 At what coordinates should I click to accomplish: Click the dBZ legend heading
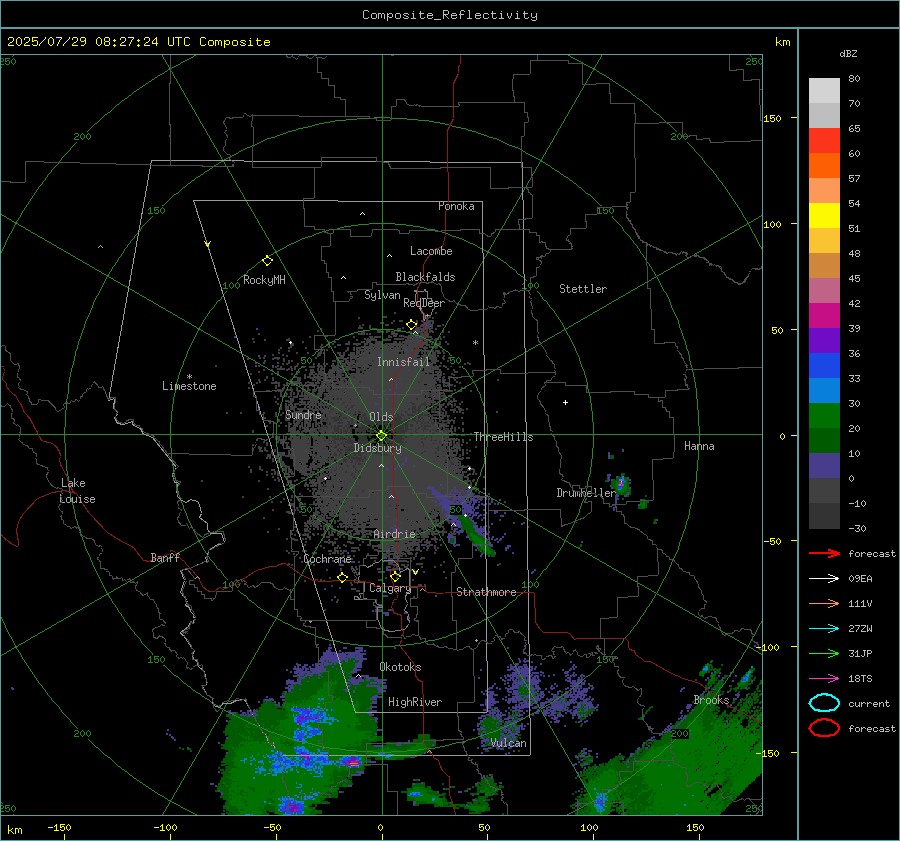click(848, 54)
